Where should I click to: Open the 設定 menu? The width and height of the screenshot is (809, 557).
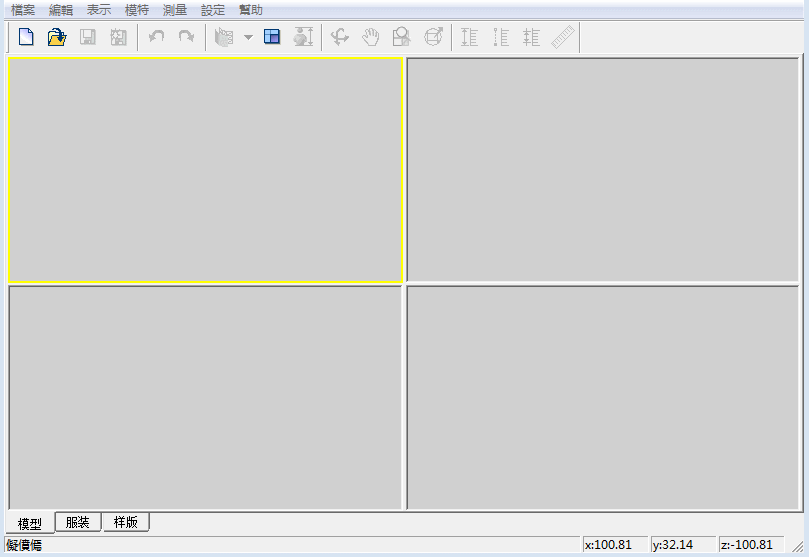pyautogui.click(x=213, y=10)
